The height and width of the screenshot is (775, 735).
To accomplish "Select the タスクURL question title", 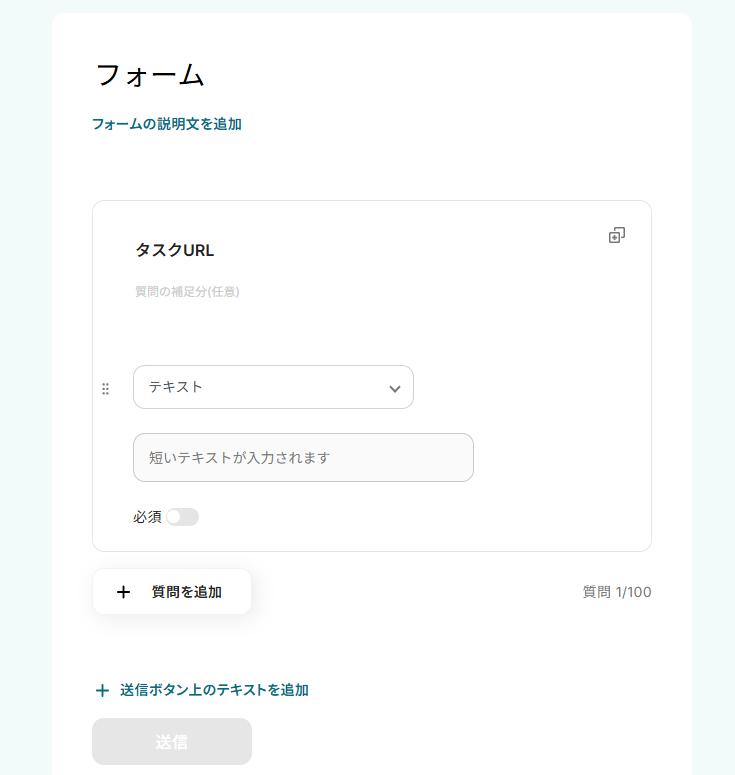I will point(175,250).
